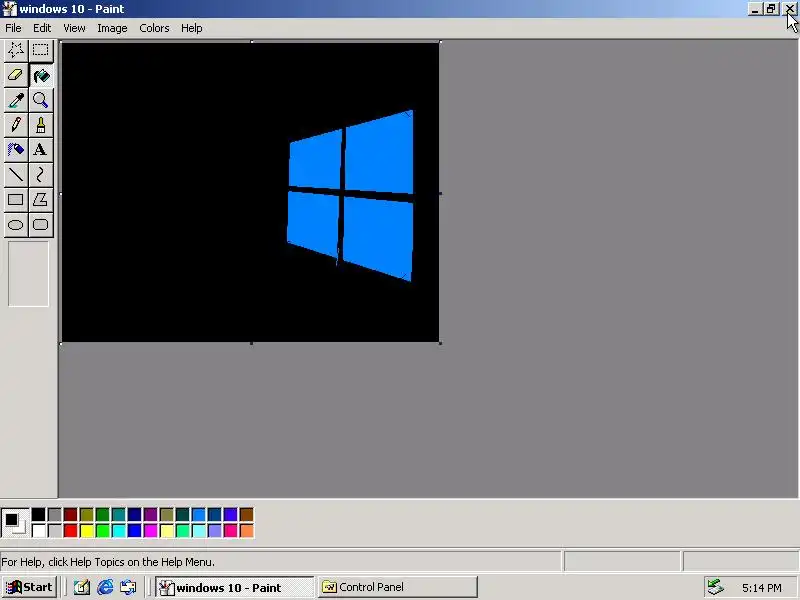The image size is (800, 600).
Task: Click the system tray icon beside the clock
Action: [x=715, y=587]
